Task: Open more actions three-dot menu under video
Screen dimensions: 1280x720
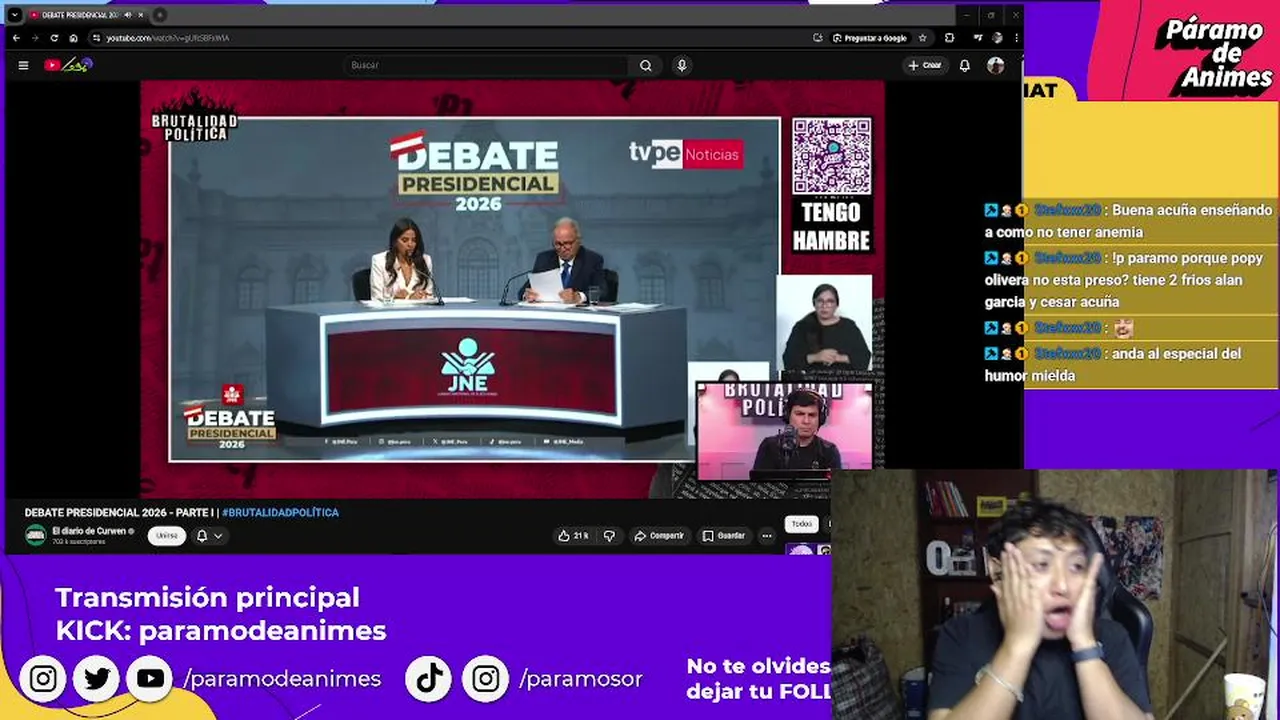Action: click(x=767, y=536)
